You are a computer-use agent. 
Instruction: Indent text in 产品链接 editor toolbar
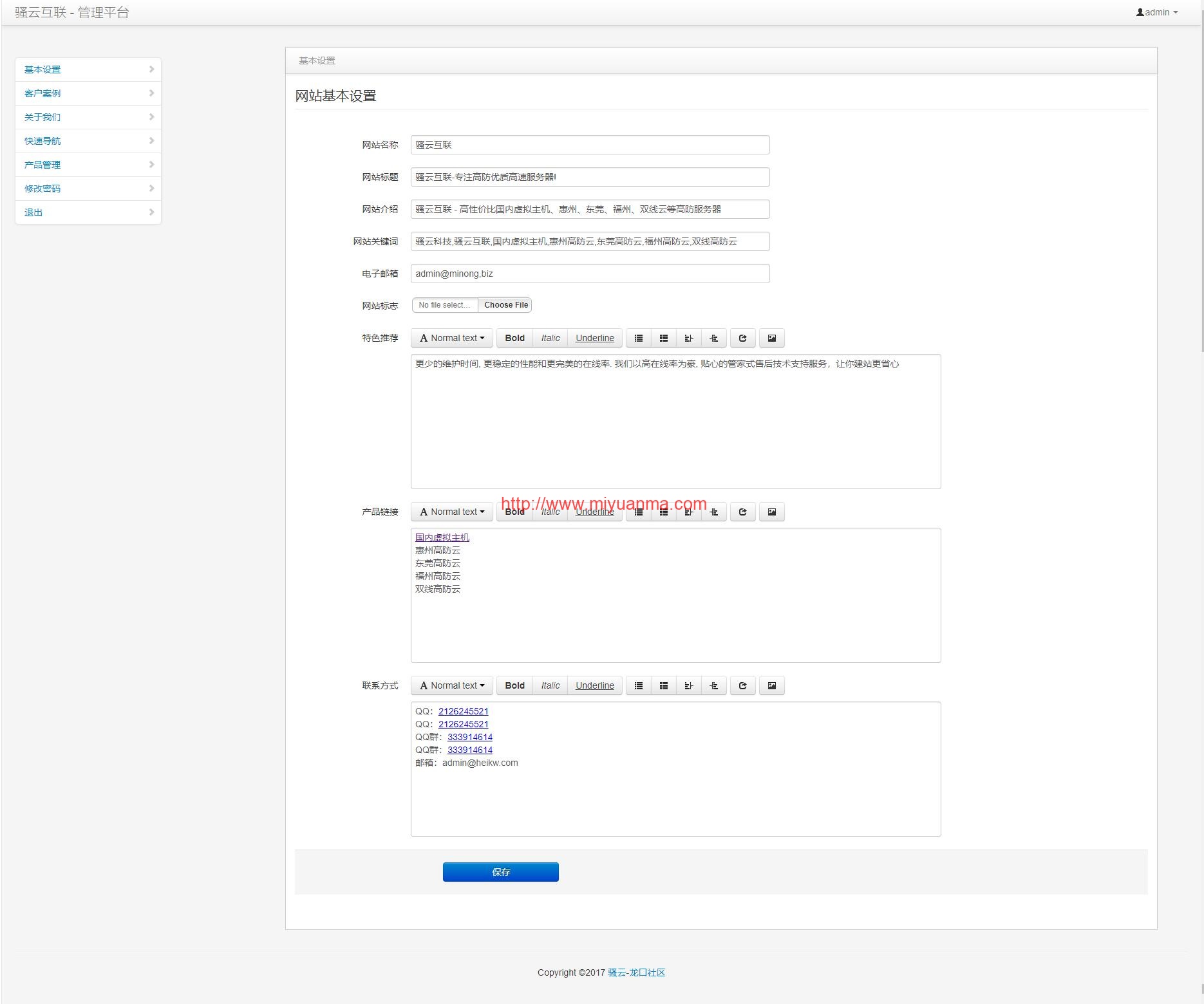714,512
